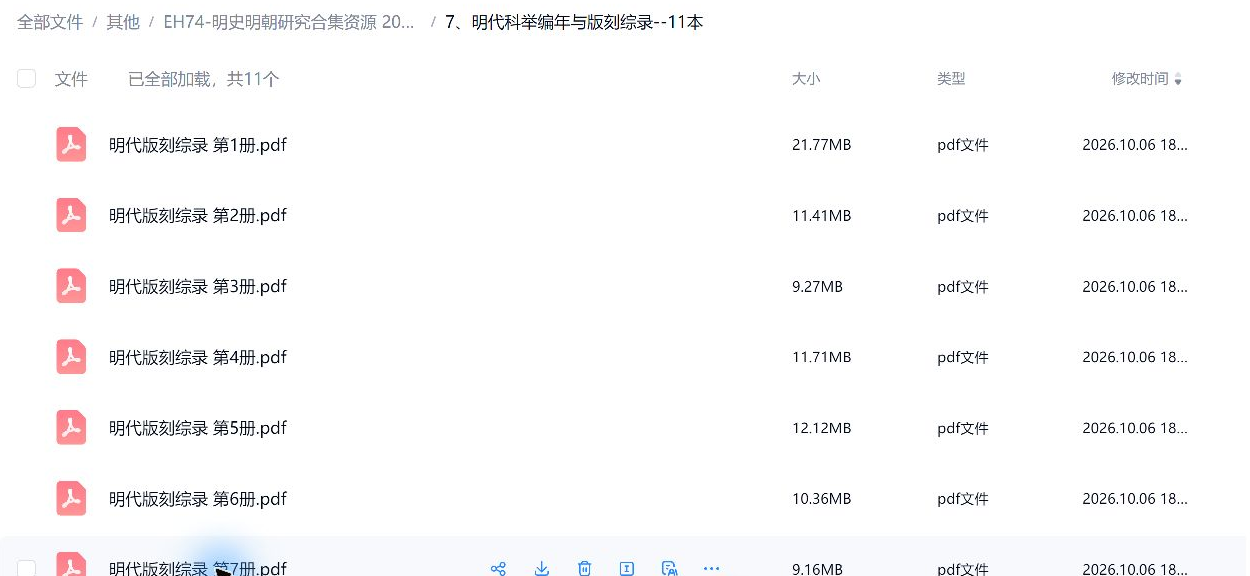Click PDF icon of 明代版刻综录 第7册.pdf

point(71,564)
